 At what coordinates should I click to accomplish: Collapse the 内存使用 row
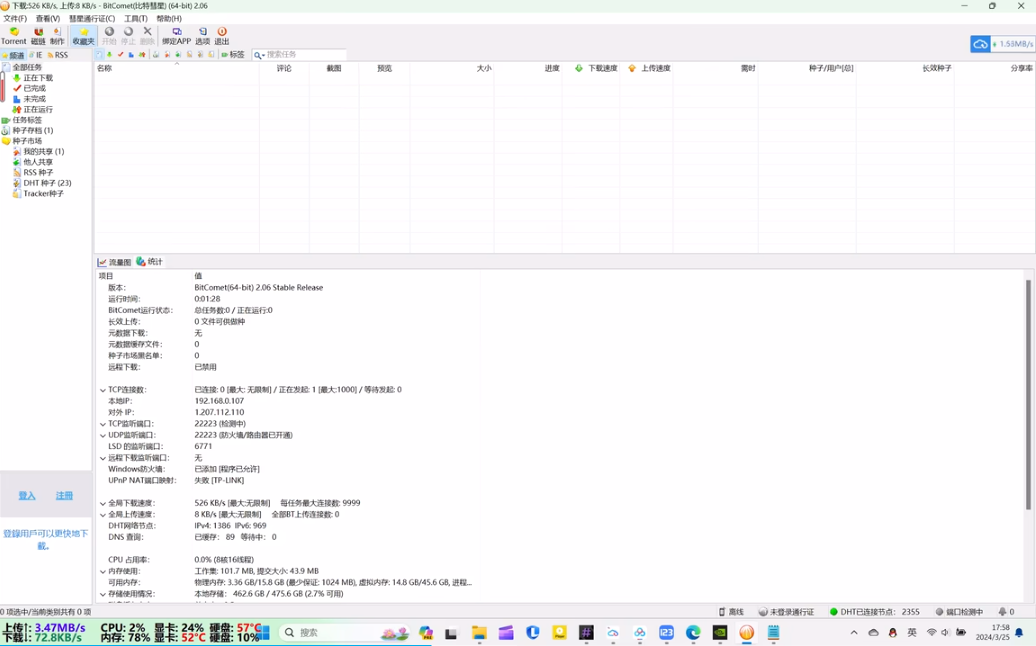[103, 571]
